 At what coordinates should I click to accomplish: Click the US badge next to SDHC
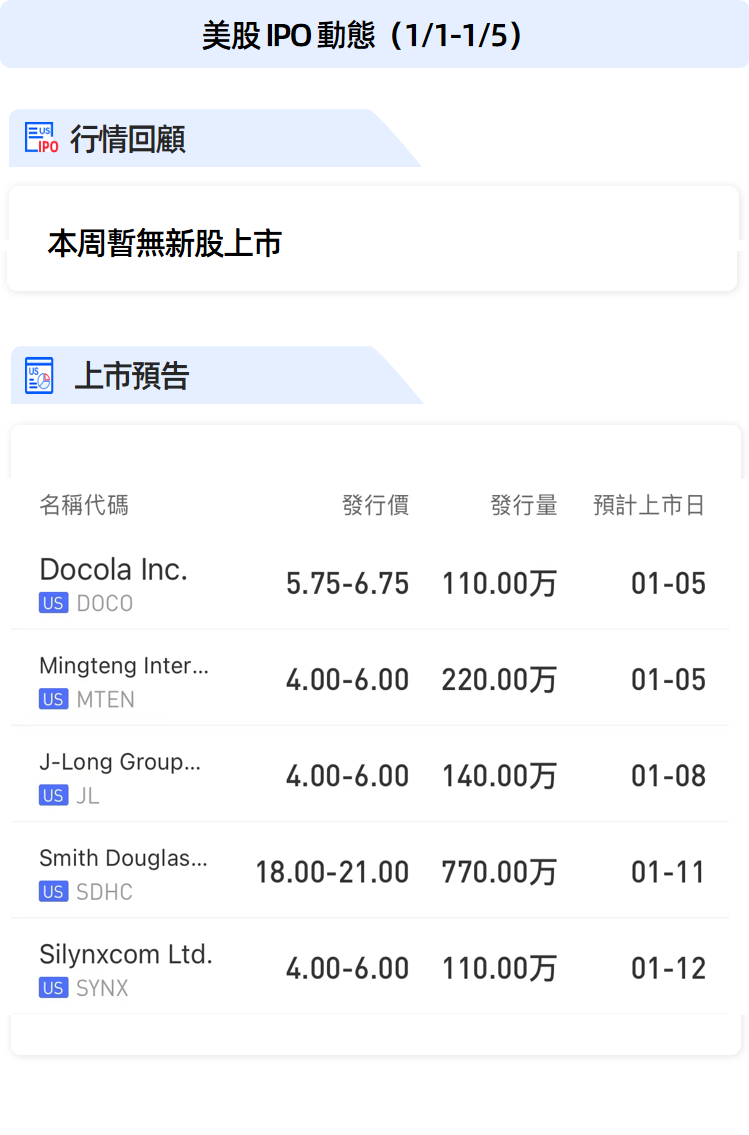[53, 892]
